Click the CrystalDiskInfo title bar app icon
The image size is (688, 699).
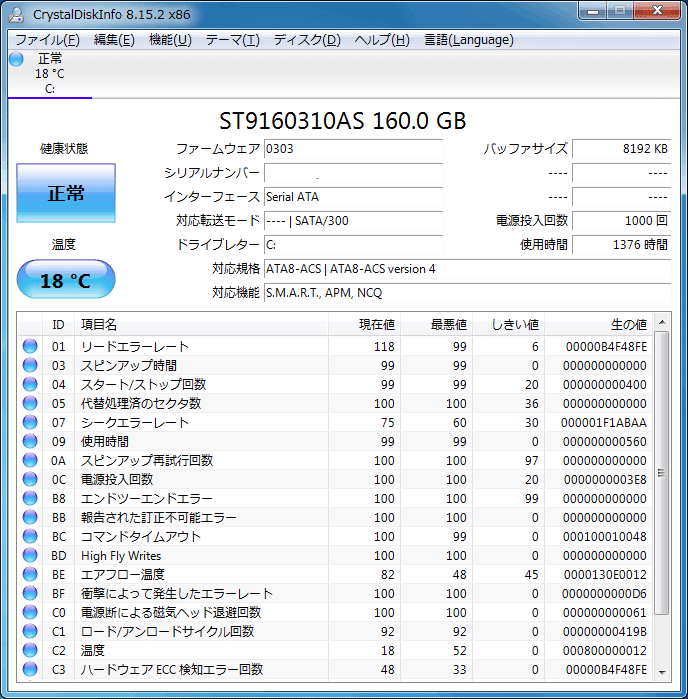click(16, 14)
